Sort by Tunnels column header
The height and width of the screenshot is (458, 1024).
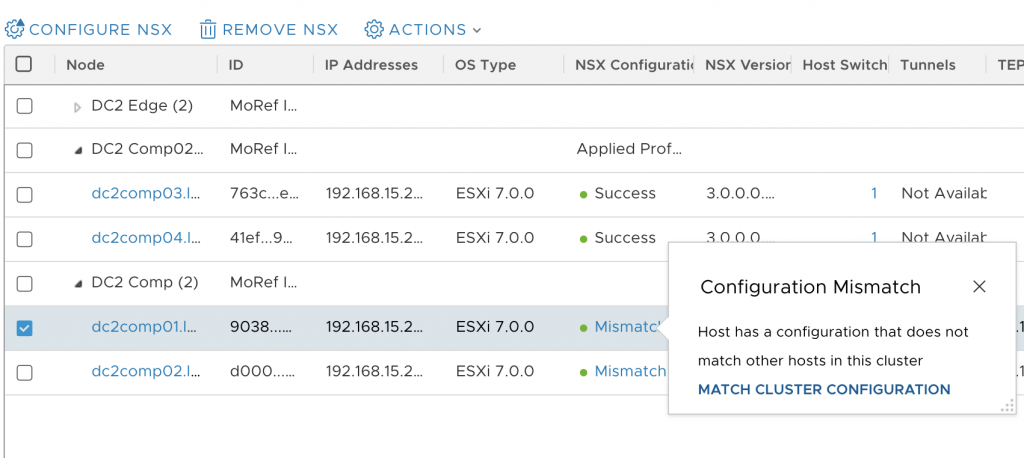(927, 65)
